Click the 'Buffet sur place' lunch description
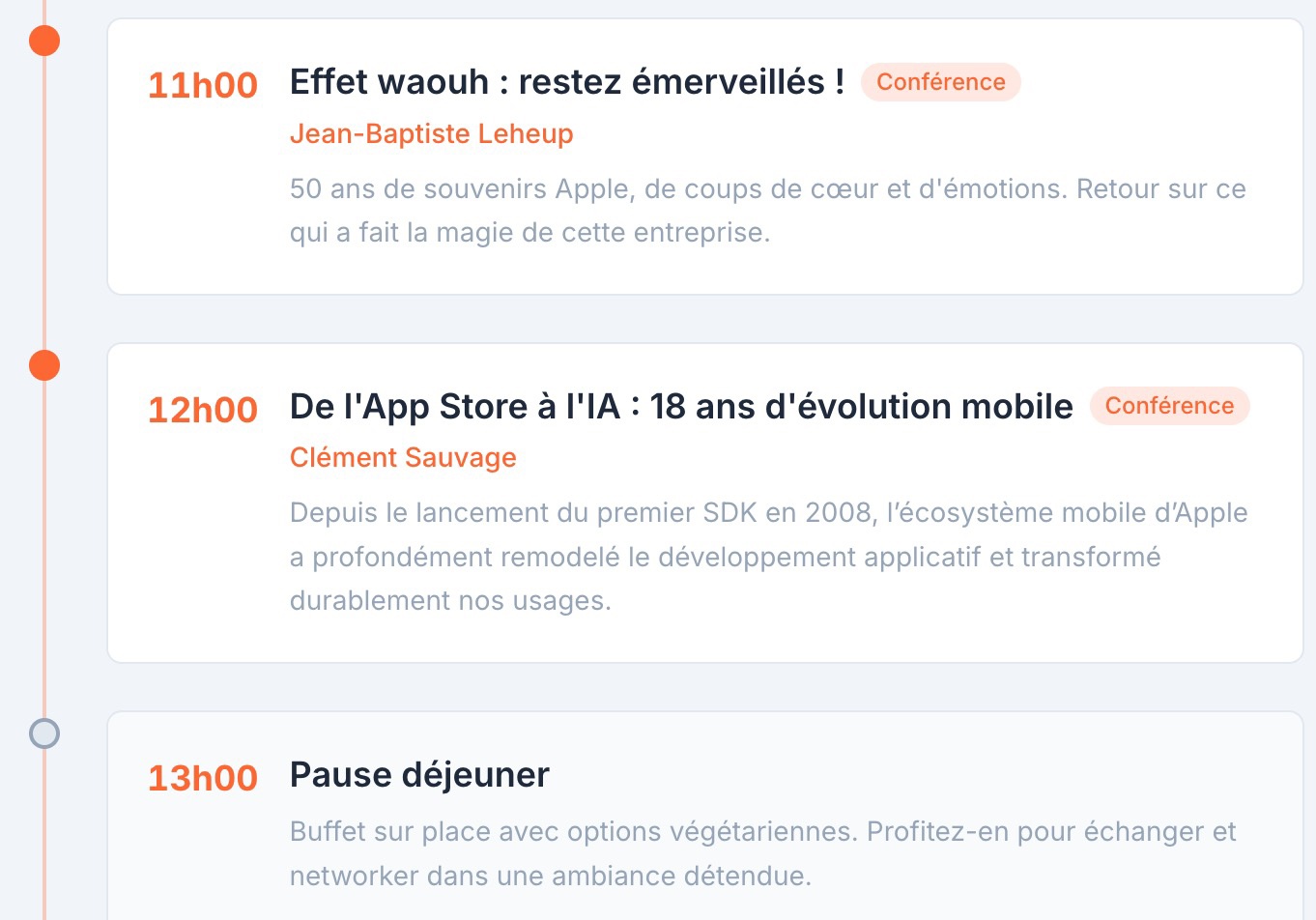This screenshot has height=920, width=1316. click(762, 853)
